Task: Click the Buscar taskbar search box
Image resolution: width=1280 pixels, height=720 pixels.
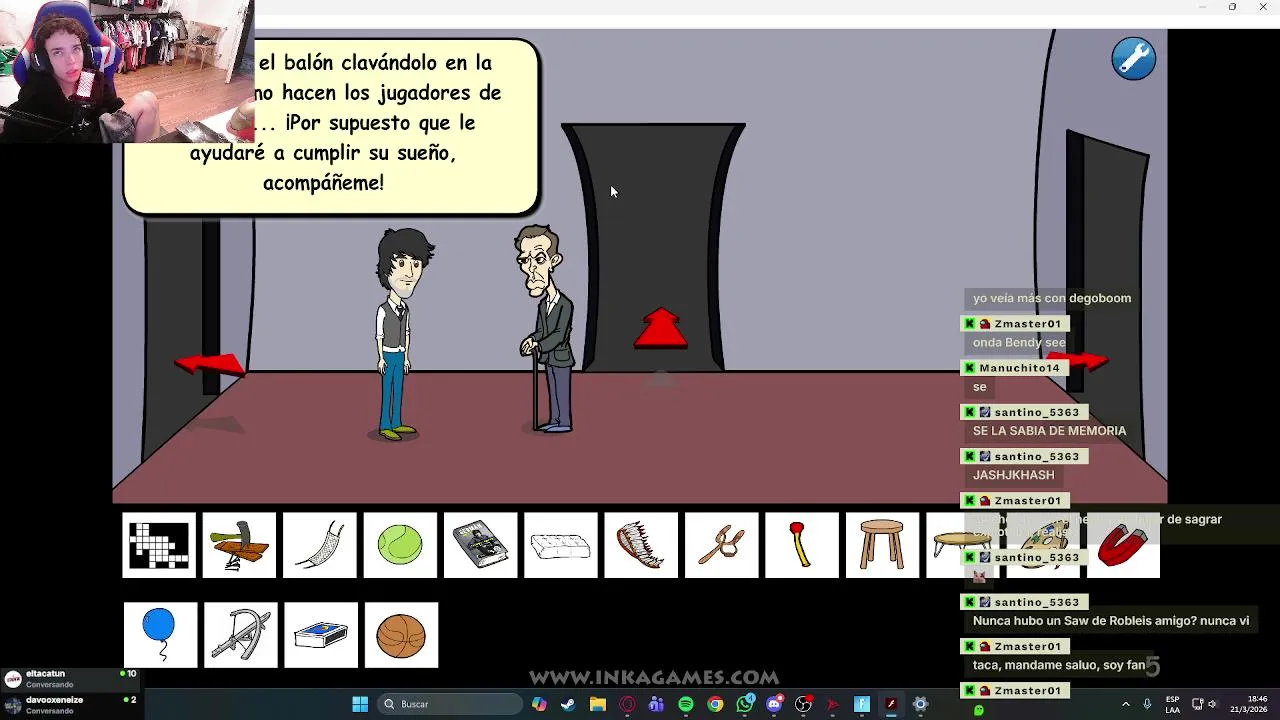Action: [448, 704]
